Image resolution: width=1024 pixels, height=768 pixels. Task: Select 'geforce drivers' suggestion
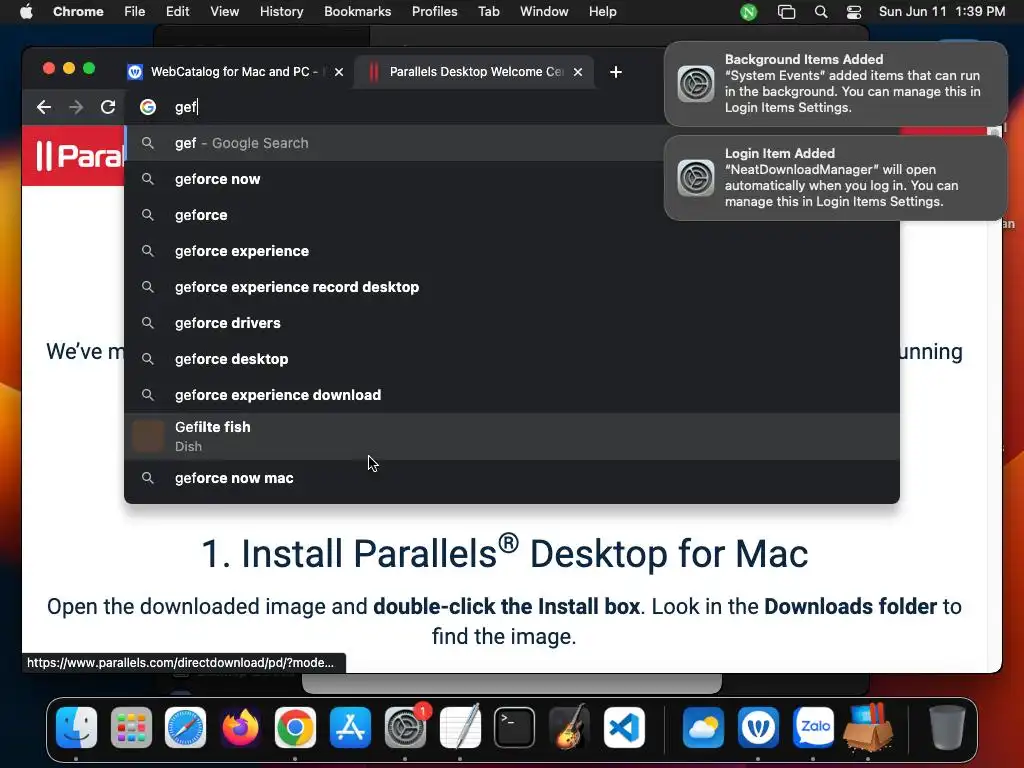click(512, 323)
